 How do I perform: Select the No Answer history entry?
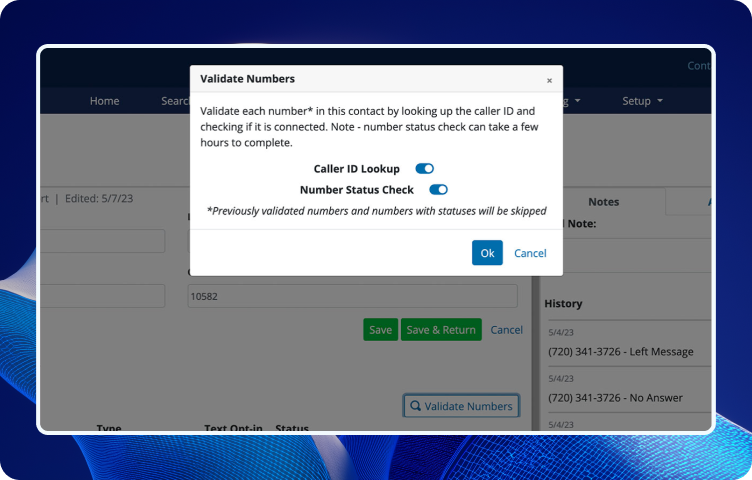616,397
